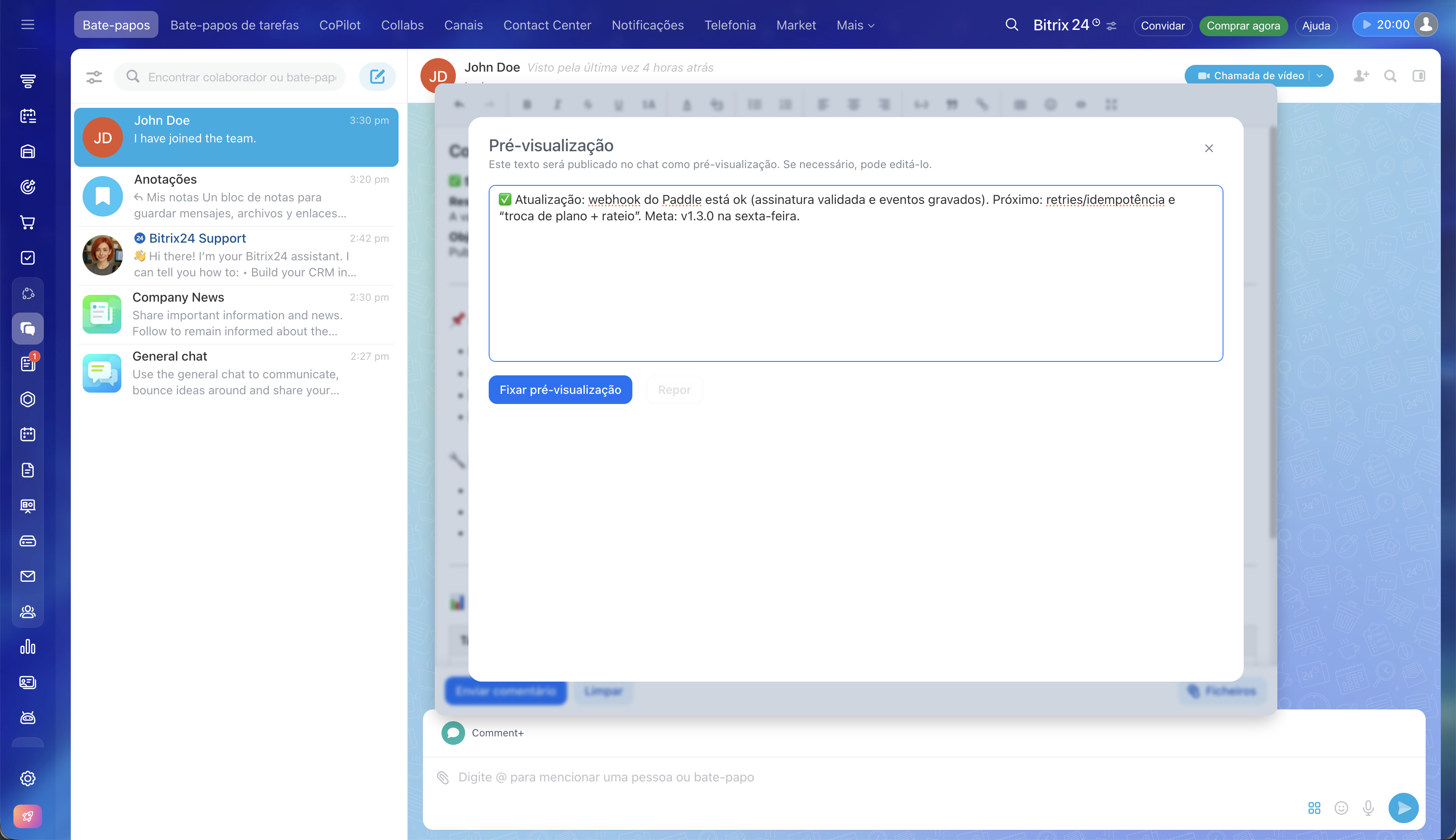1456x840 pixels.
Task: Click the Fixar pré-visualização button
Action: (559, 390)
